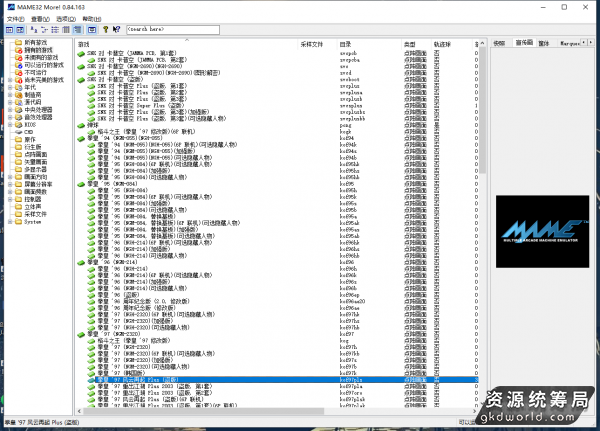This screenshot has width=600, height=431.
Task: Select the 制造商 folder icon
Action: pos(18,95)
